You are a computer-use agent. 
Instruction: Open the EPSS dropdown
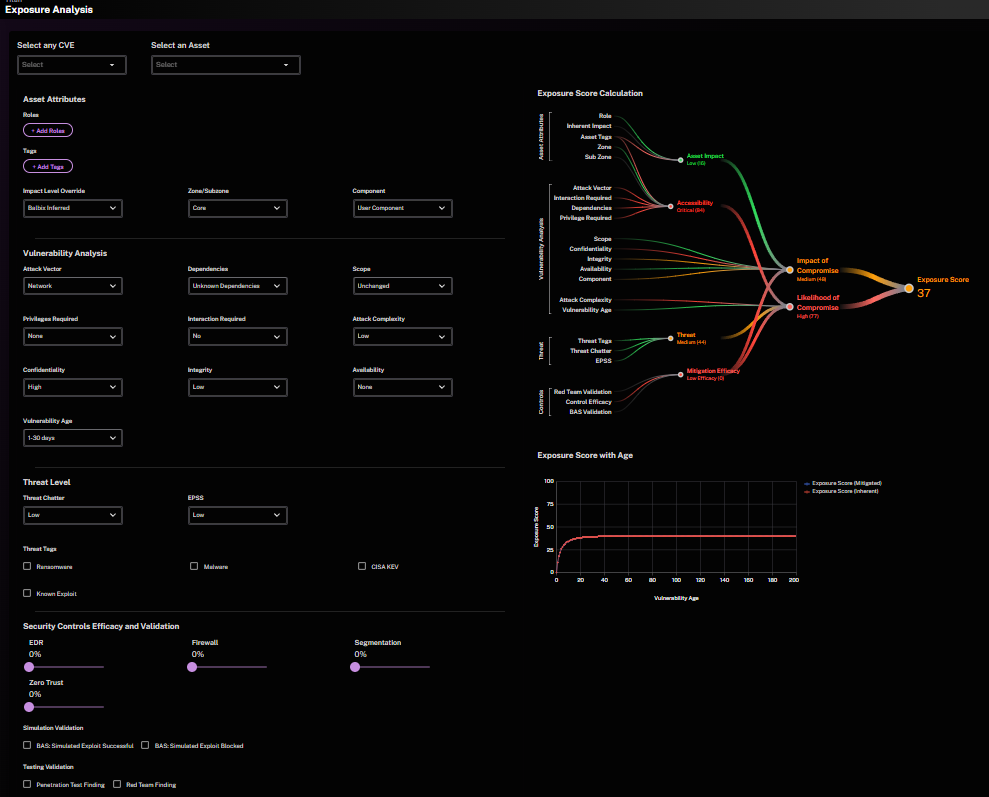click(237, 515)
